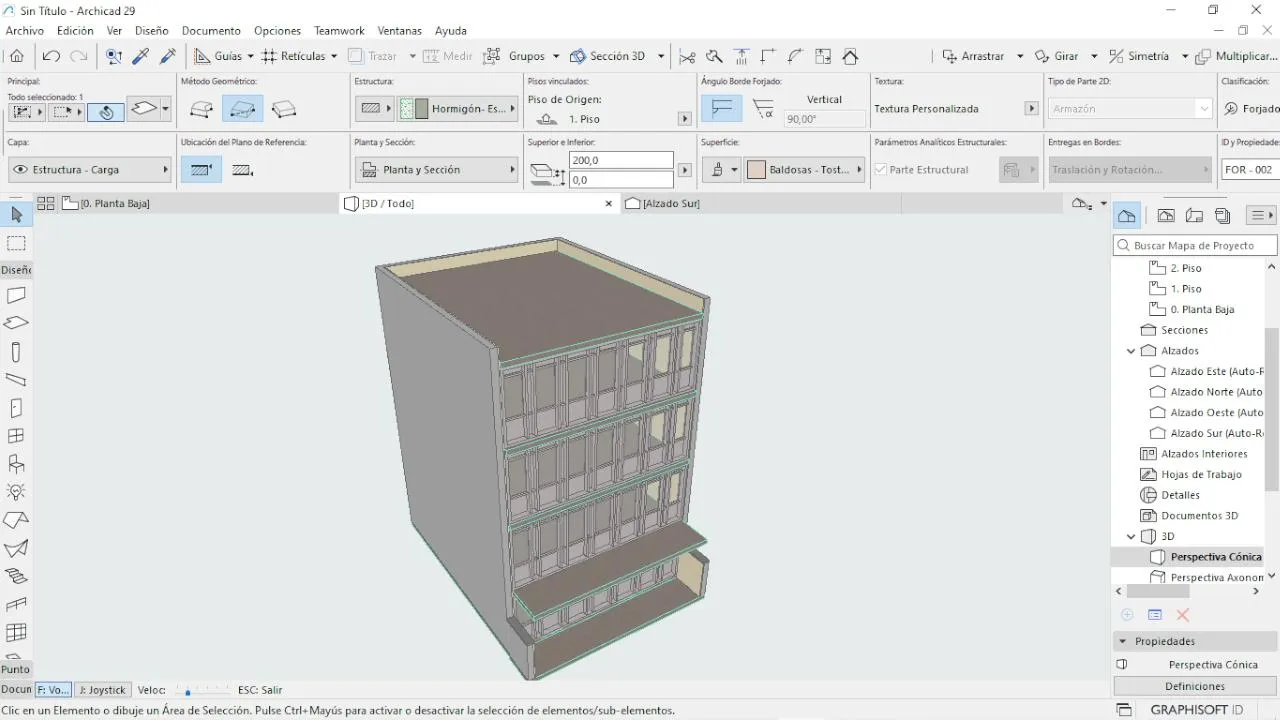Activate the Door tool

(16, 408)
